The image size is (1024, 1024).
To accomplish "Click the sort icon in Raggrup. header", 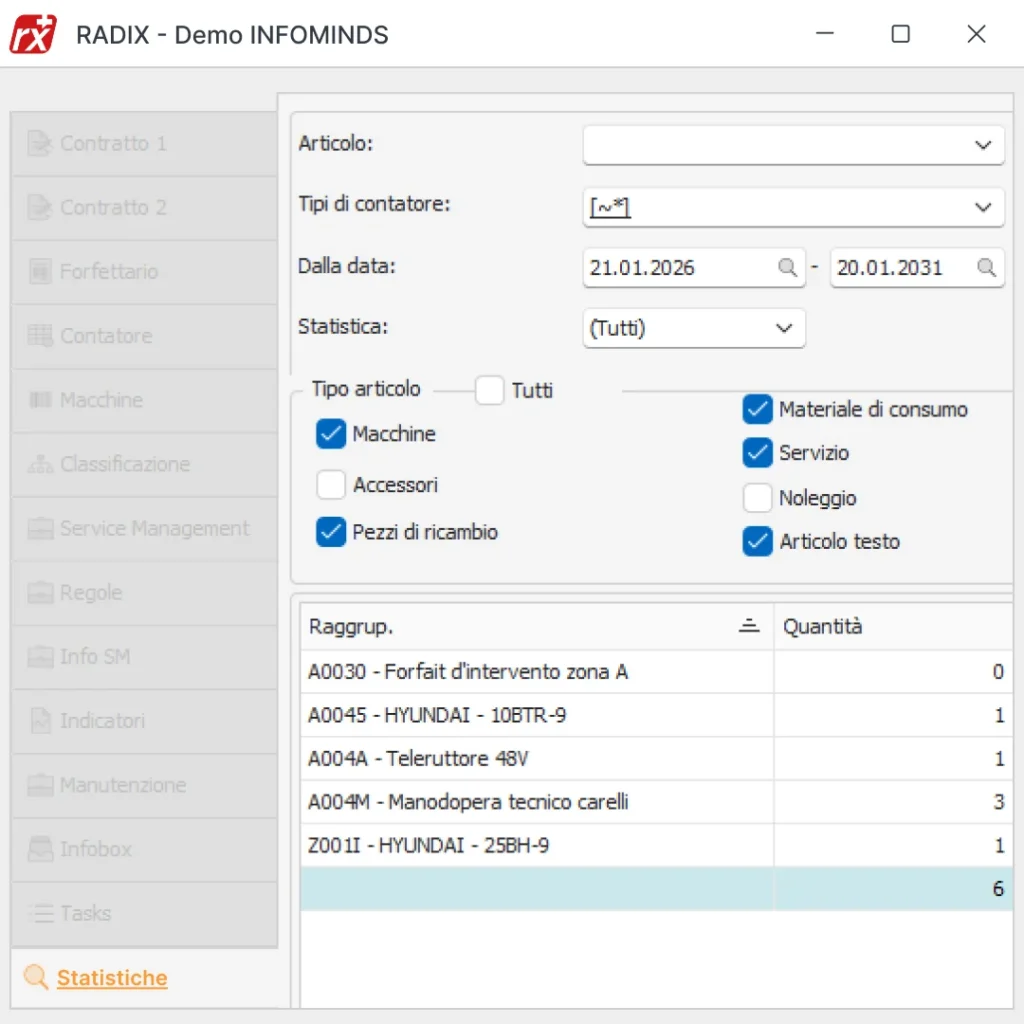I will click(x=749, y=627).
